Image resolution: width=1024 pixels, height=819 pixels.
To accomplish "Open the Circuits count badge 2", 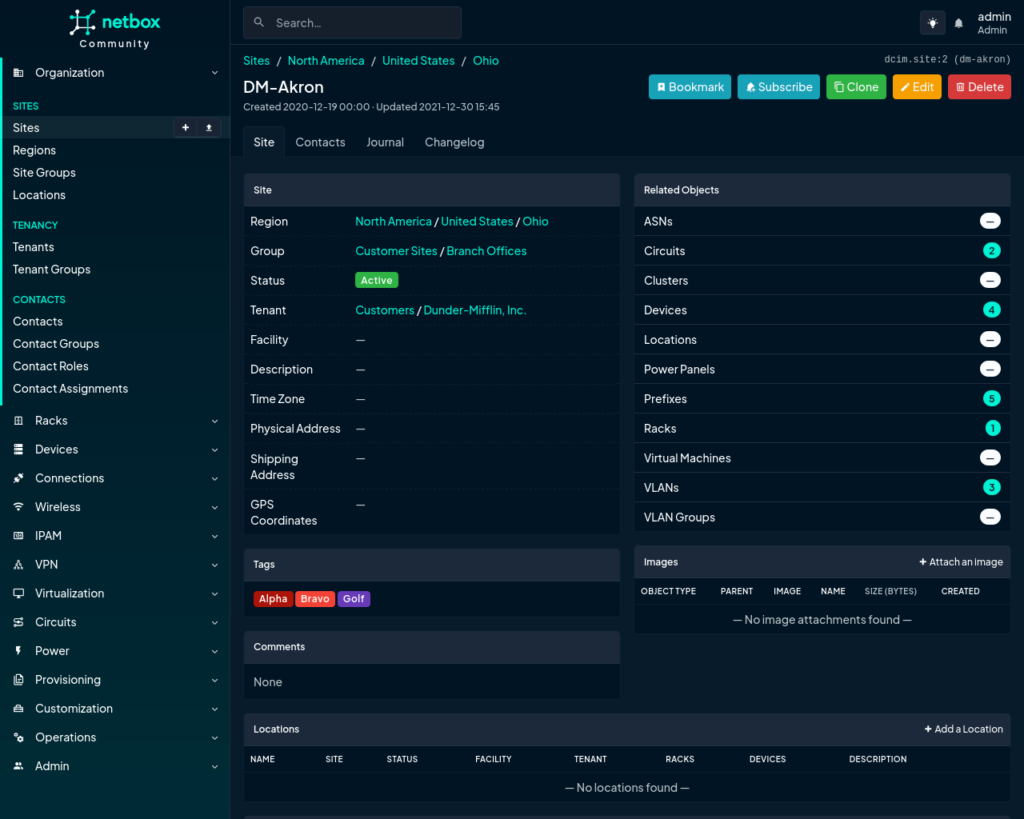I will [991, 251].
